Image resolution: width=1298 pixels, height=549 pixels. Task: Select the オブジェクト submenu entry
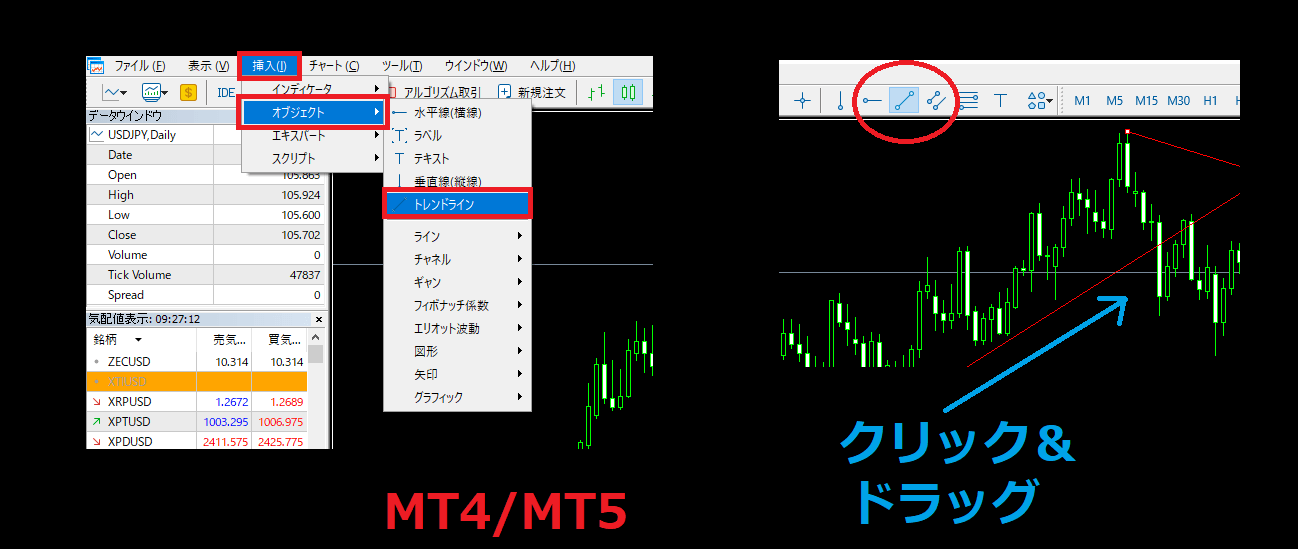(314, 112)
